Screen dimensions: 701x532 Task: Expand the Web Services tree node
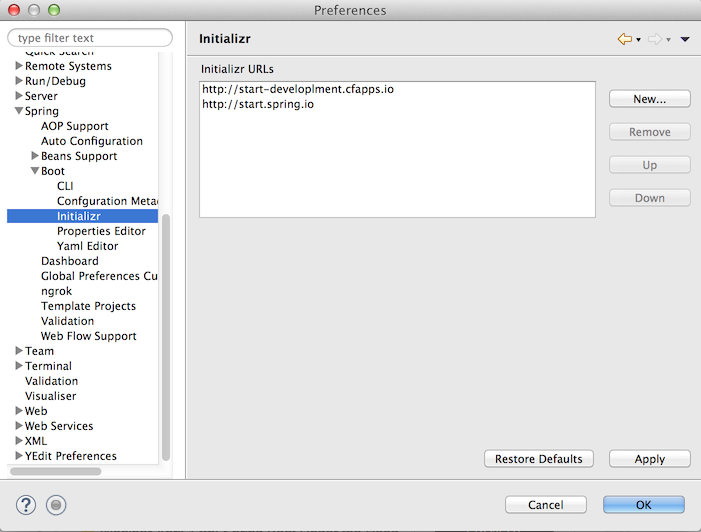click(x=19, y=426)
